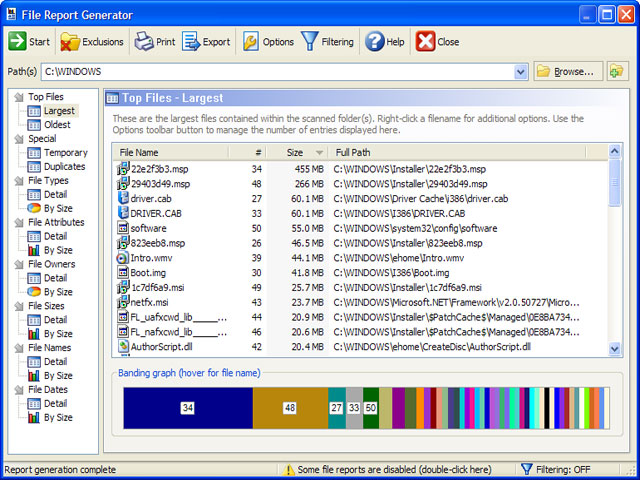Open File Names By Size chart
640x480 pixels.
click(58, 376)
